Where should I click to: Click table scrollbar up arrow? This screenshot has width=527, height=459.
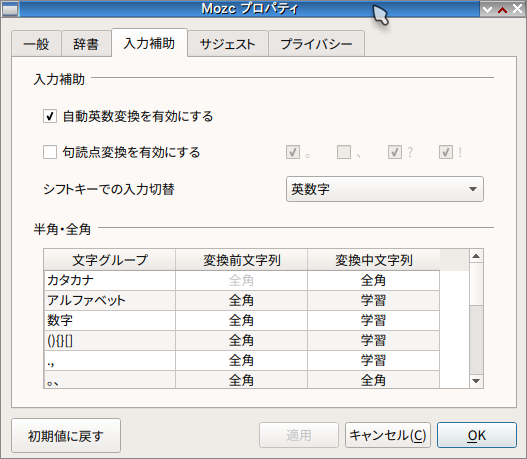tap(476, 256)
